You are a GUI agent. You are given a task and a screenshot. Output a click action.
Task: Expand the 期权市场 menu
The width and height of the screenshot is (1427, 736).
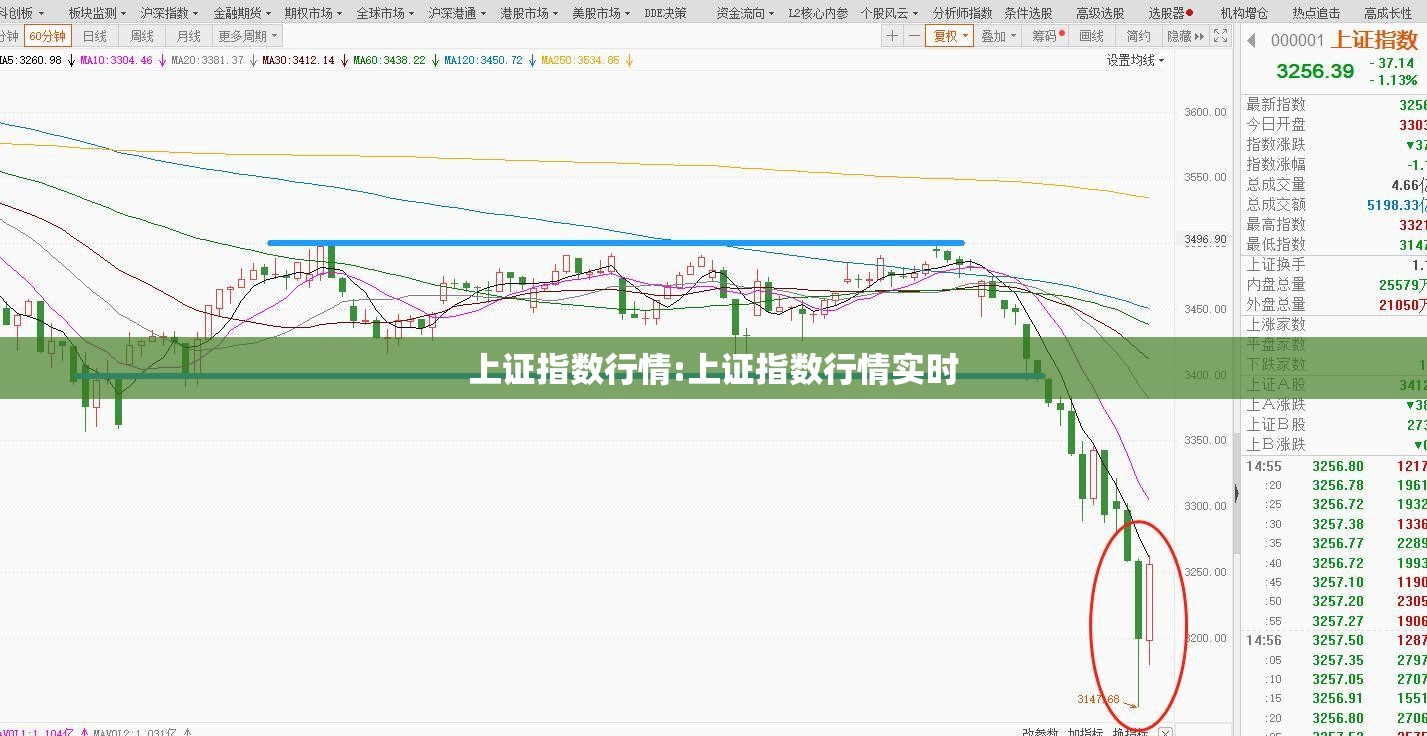point(313,13)
